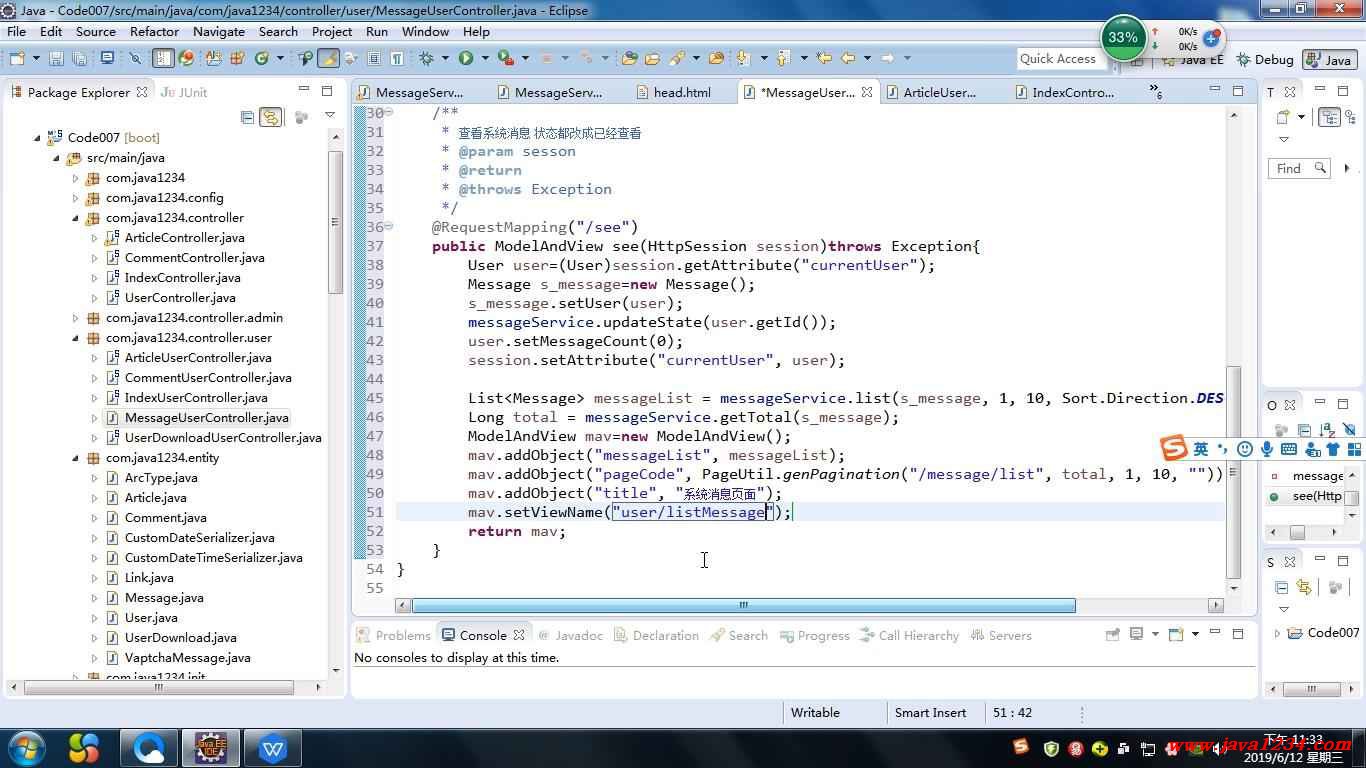Select the Java perspective button

click(x=1328, y=59)
